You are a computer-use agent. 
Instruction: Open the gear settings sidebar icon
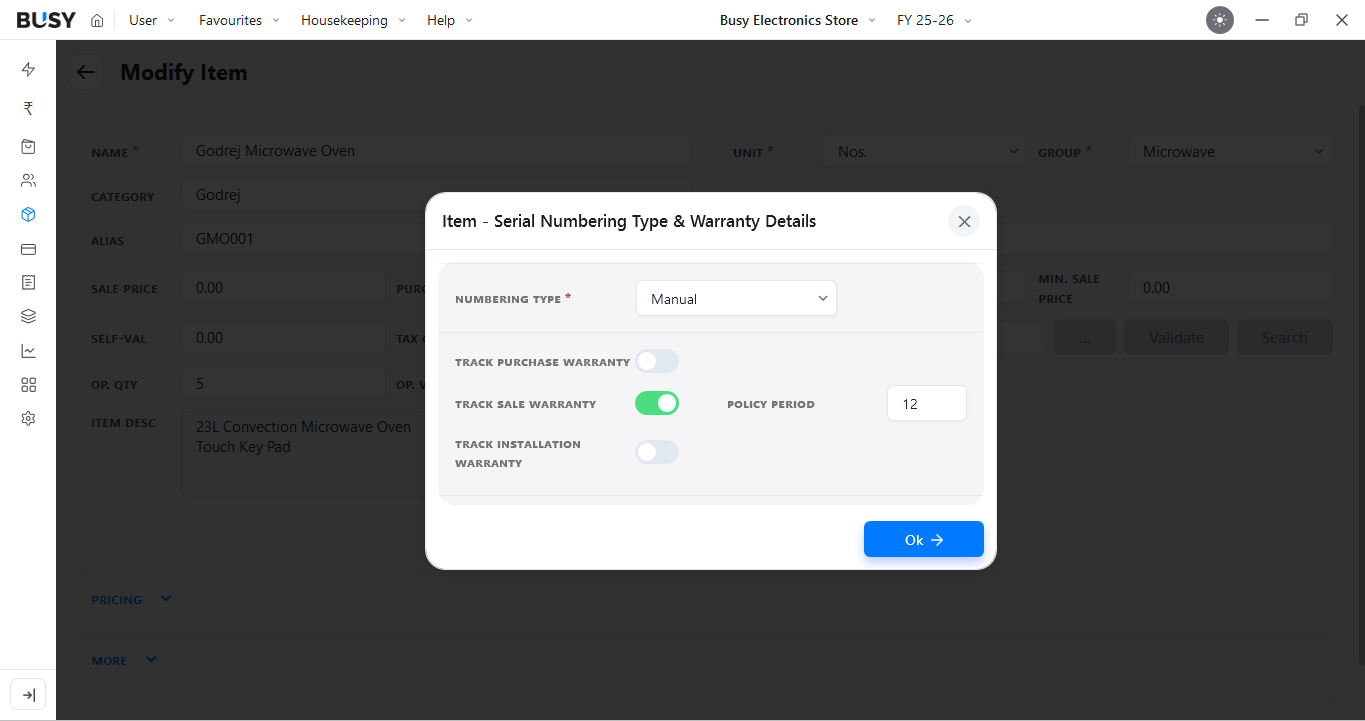pos(28,418)
